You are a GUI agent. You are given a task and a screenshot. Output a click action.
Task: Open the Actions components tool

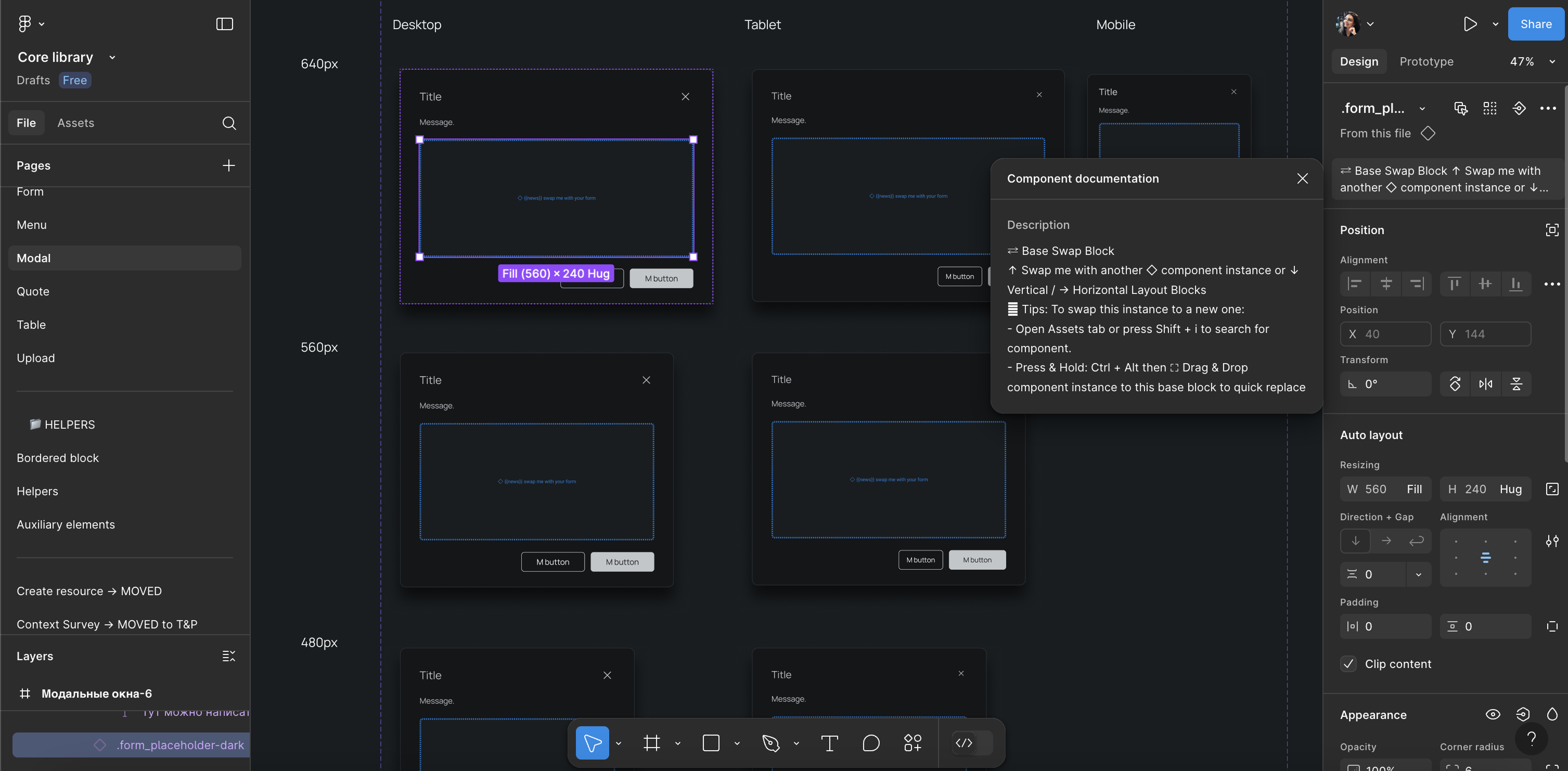point(912,743)
